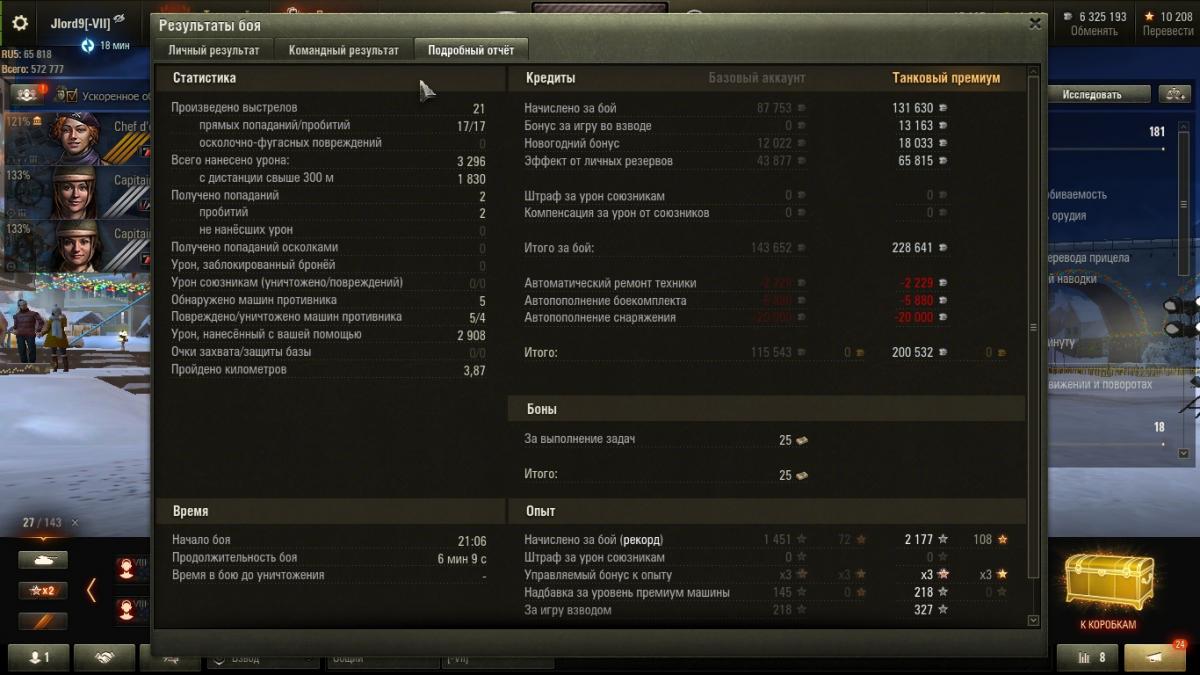Open the notifications megaphone with 24 badge
This screenshot has height=675, width=1200.
click(1155, 657)
